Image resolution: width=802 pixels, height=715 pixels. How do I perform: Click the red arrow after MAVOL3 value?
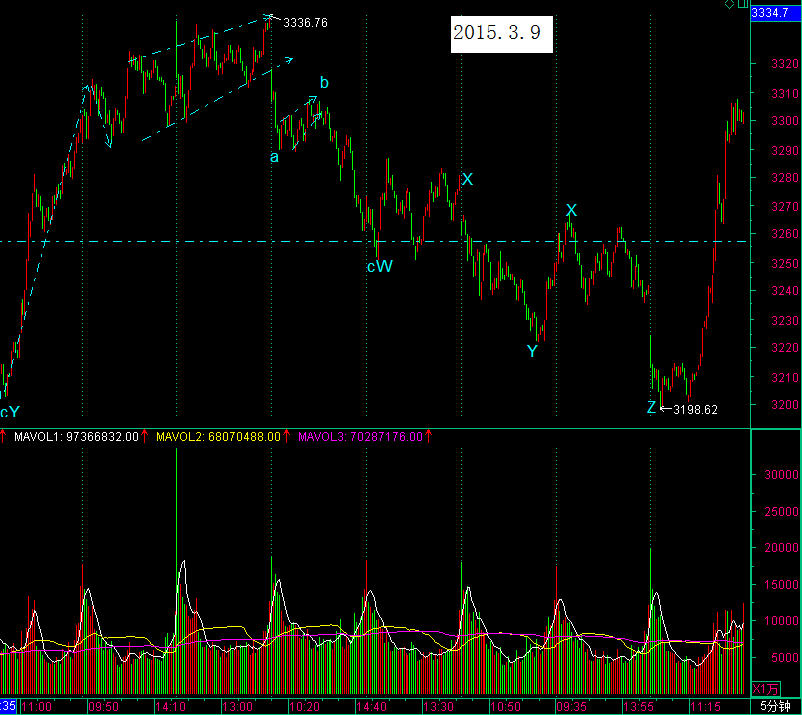(430, 437)
